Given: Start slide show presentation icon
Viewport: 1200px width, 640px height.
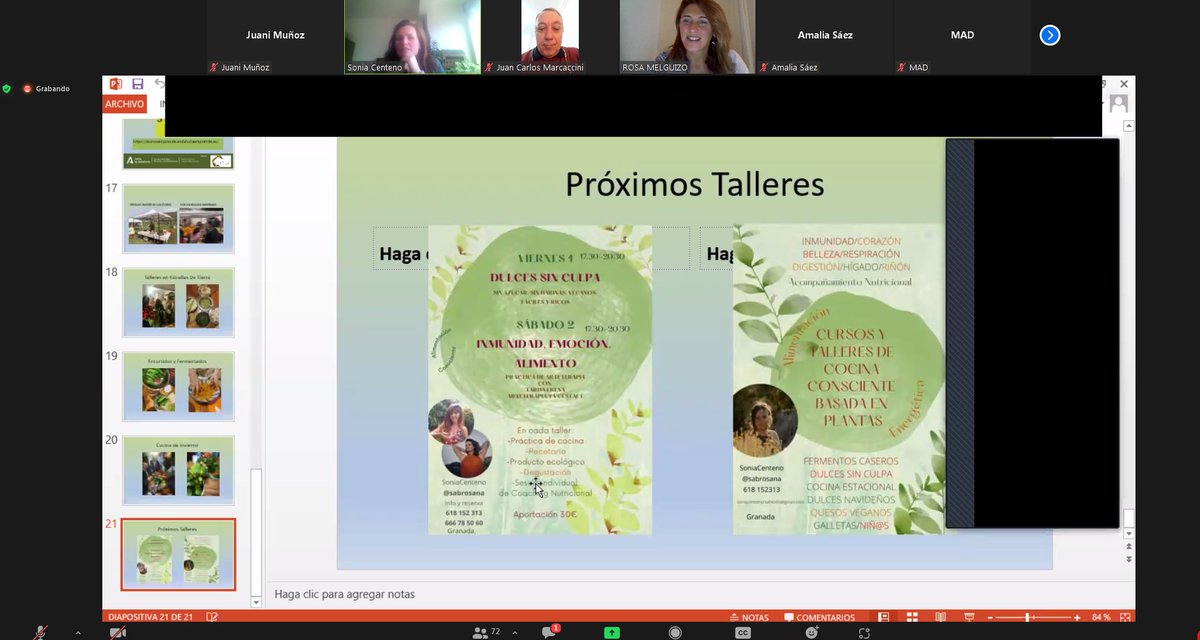Looking at the screenshot, I should point(969,618).
